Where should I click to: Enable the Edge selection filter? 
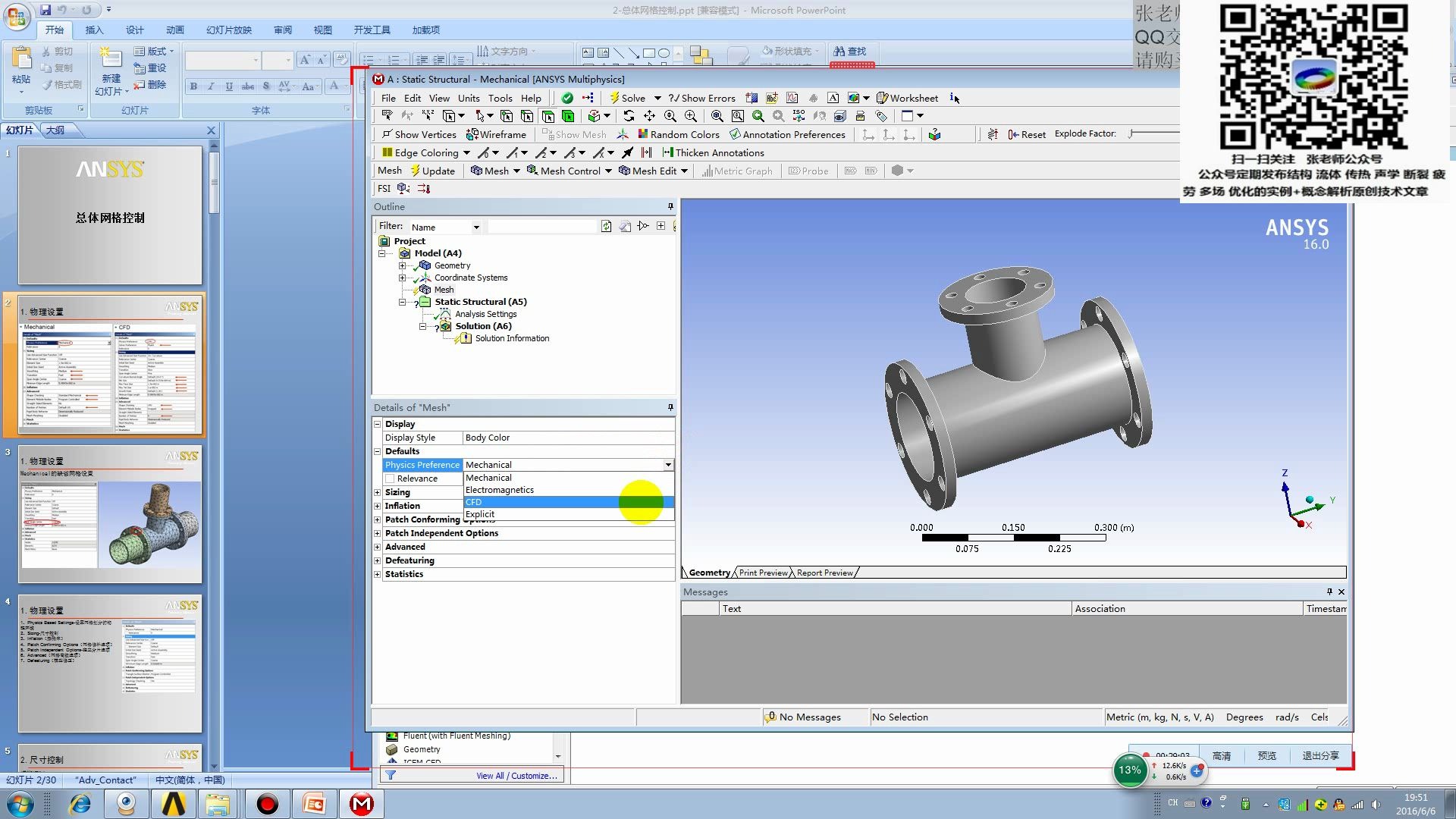(526, 116)
